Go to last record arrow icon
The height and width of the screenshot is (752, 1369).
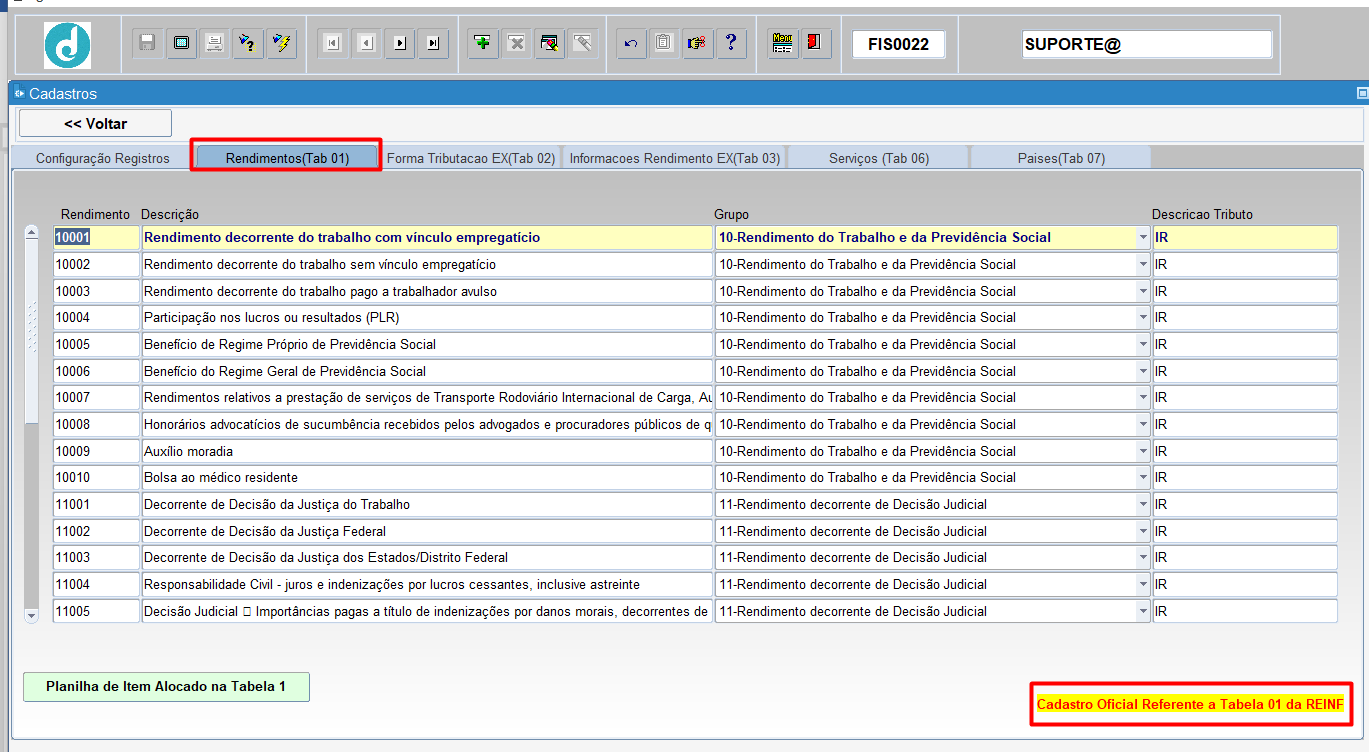433,43
